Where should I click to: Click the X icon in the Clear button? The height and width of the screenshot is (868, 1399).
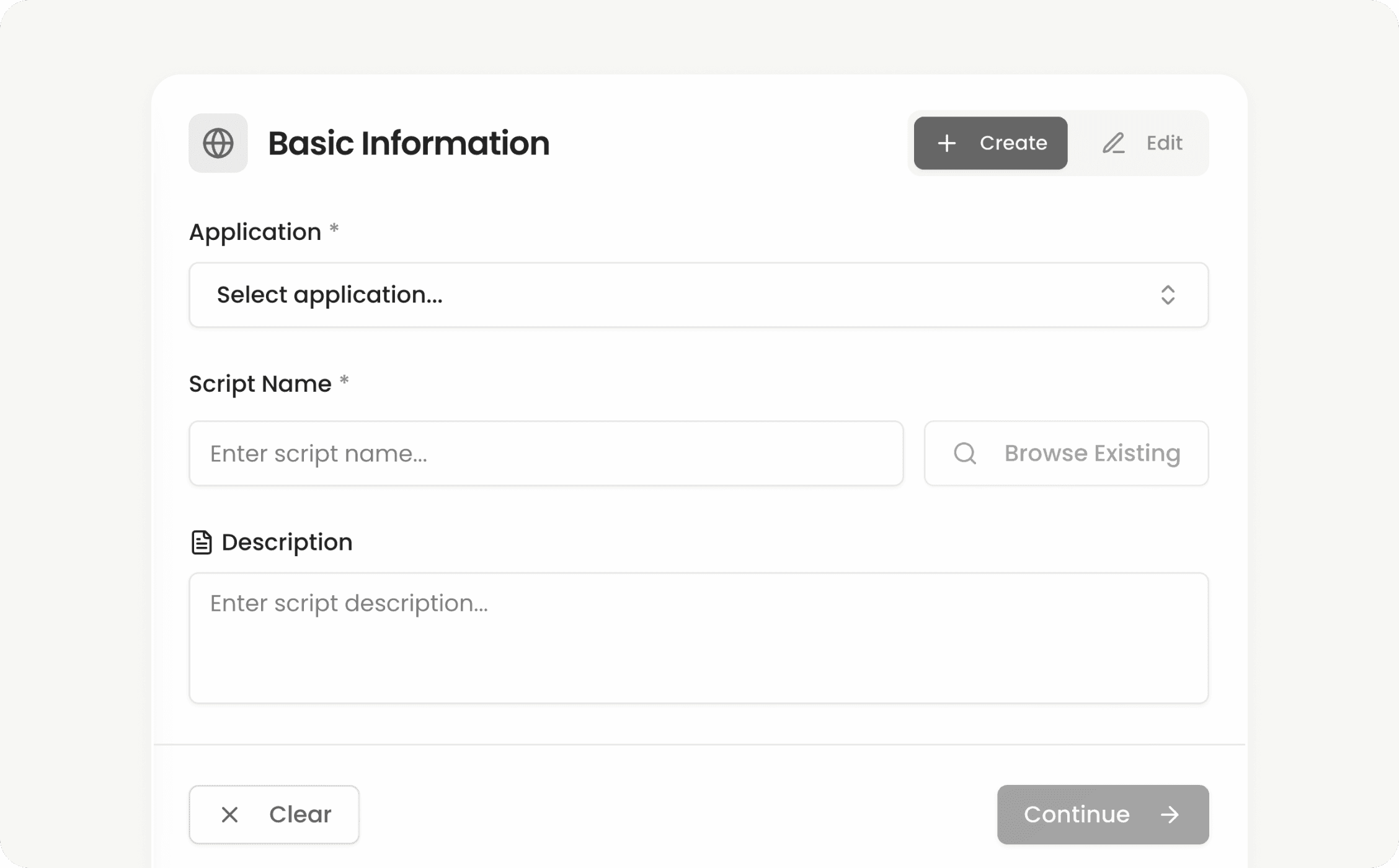[230, 814]
